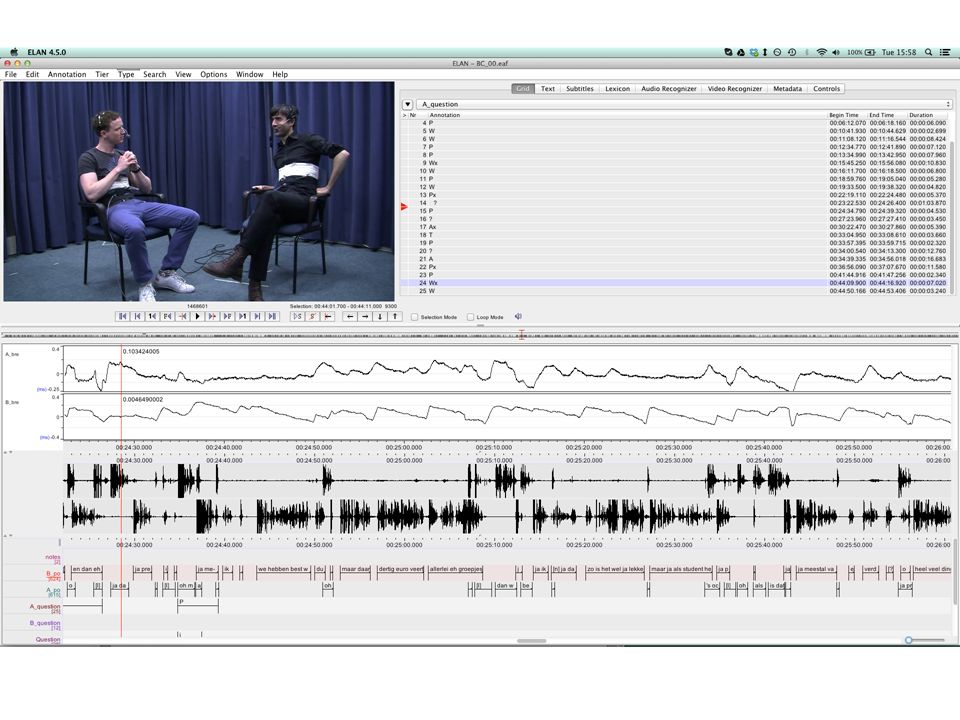Enable Loop Mode checkbox

pos(470,317)
